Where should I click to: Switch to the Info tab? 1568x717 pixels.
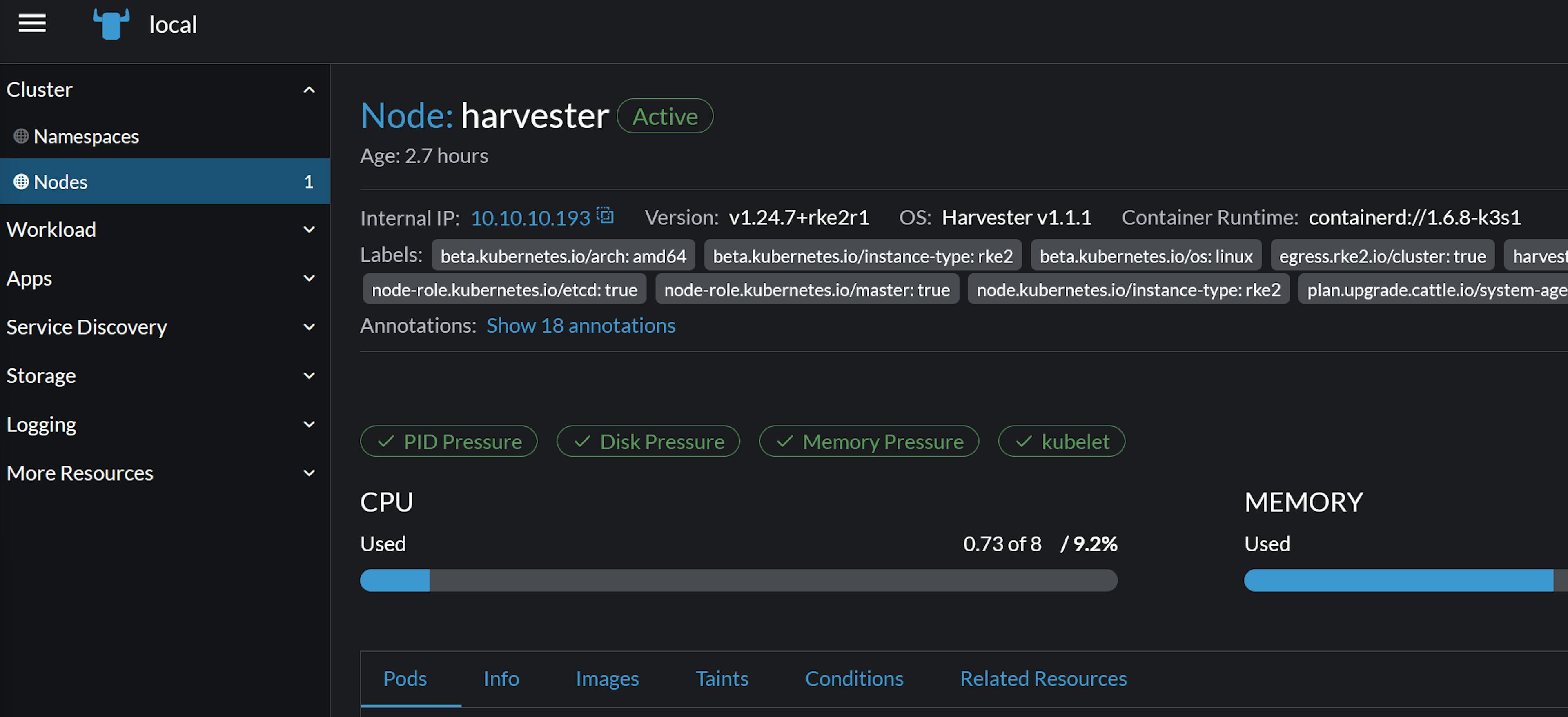tap(501, 679)
